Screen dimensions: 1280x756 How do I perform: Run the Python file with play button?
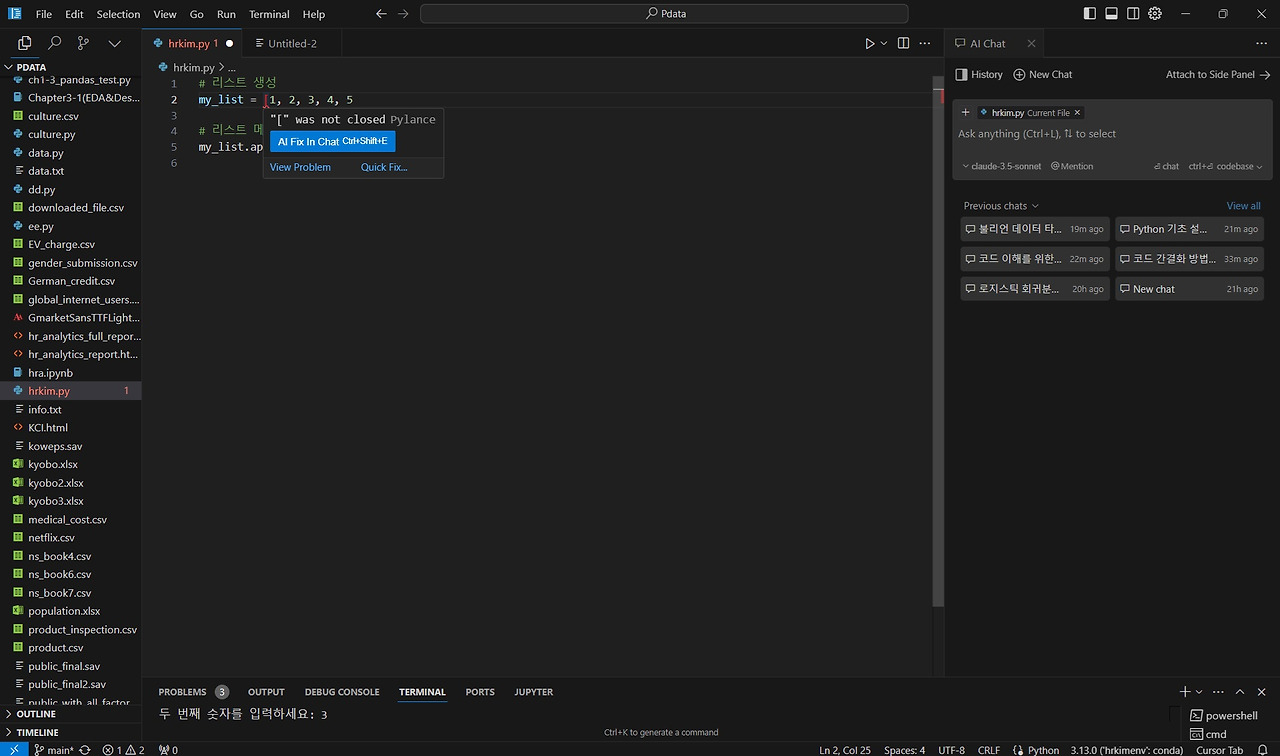(870, 43)
